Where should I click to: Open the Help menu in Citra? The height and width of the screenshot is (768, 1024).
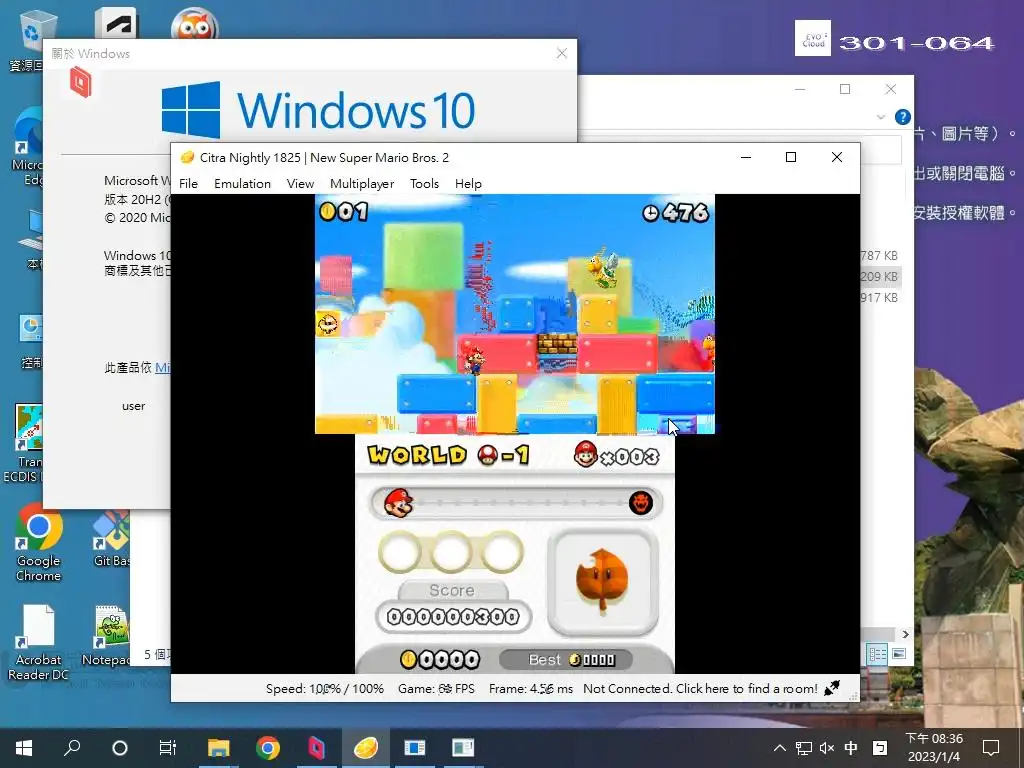(468, 184)
